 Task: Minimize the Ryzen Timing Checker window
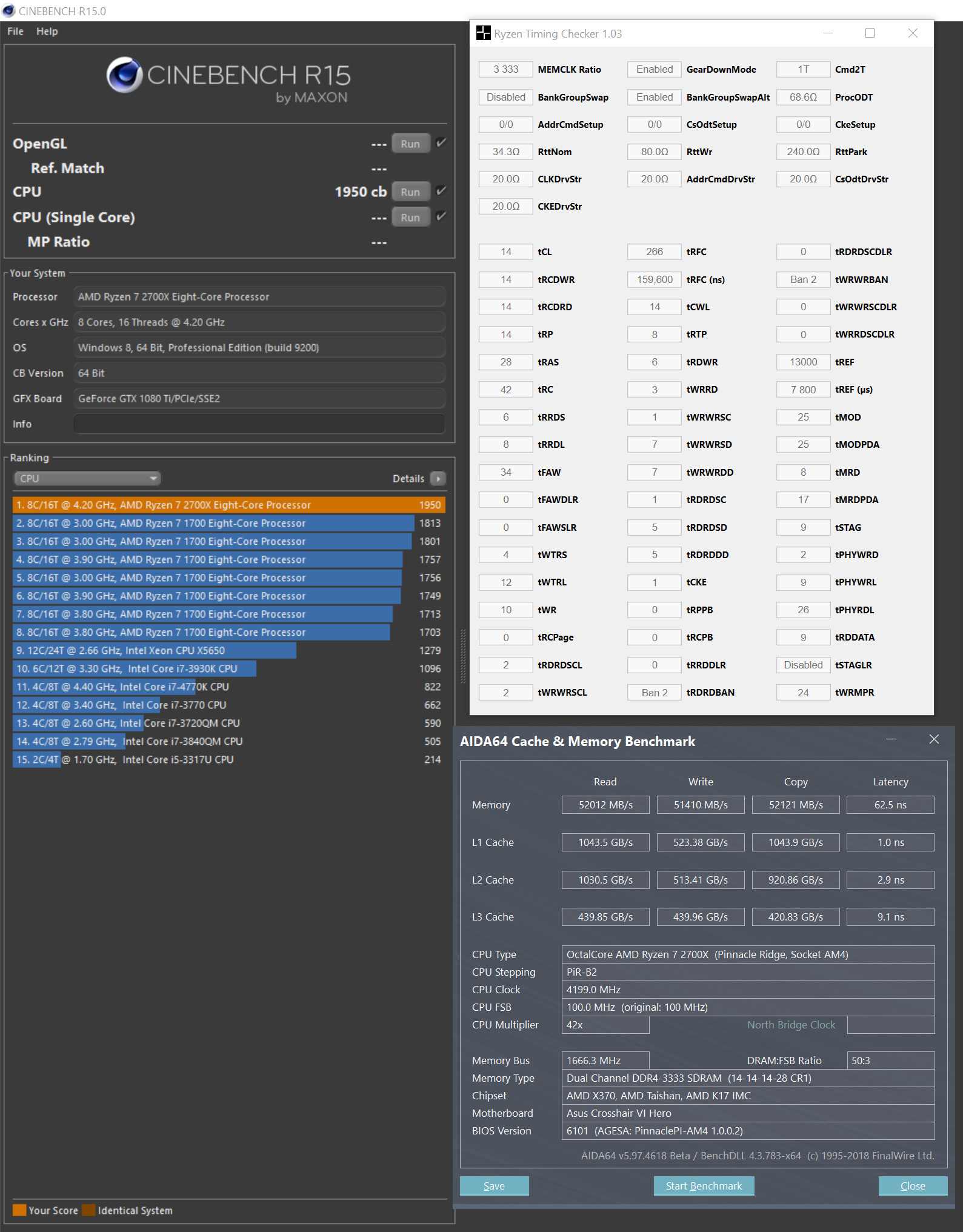(828, 33)
